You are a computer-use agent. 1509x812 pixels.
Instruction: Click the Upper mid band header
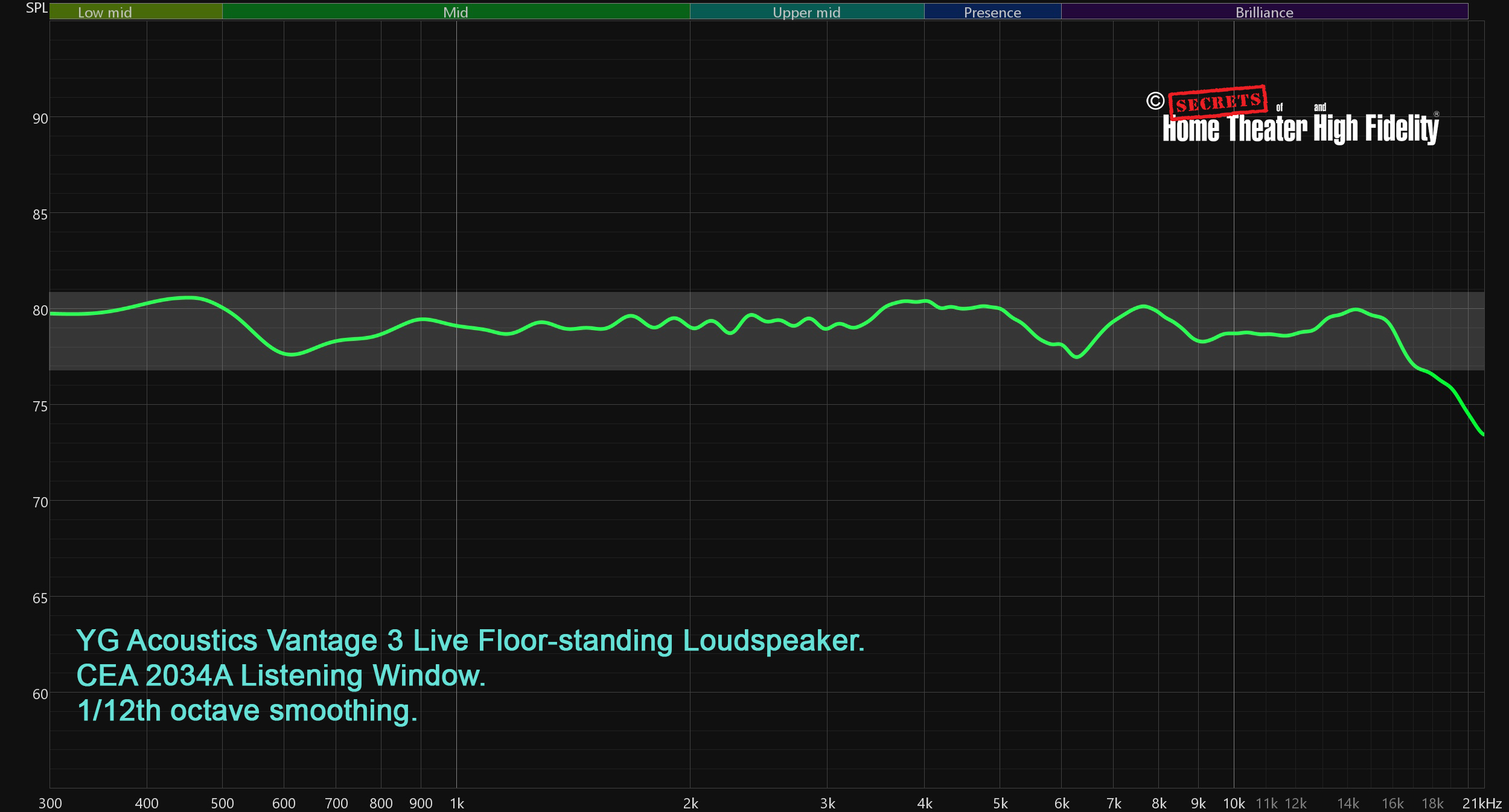[806, 11]
